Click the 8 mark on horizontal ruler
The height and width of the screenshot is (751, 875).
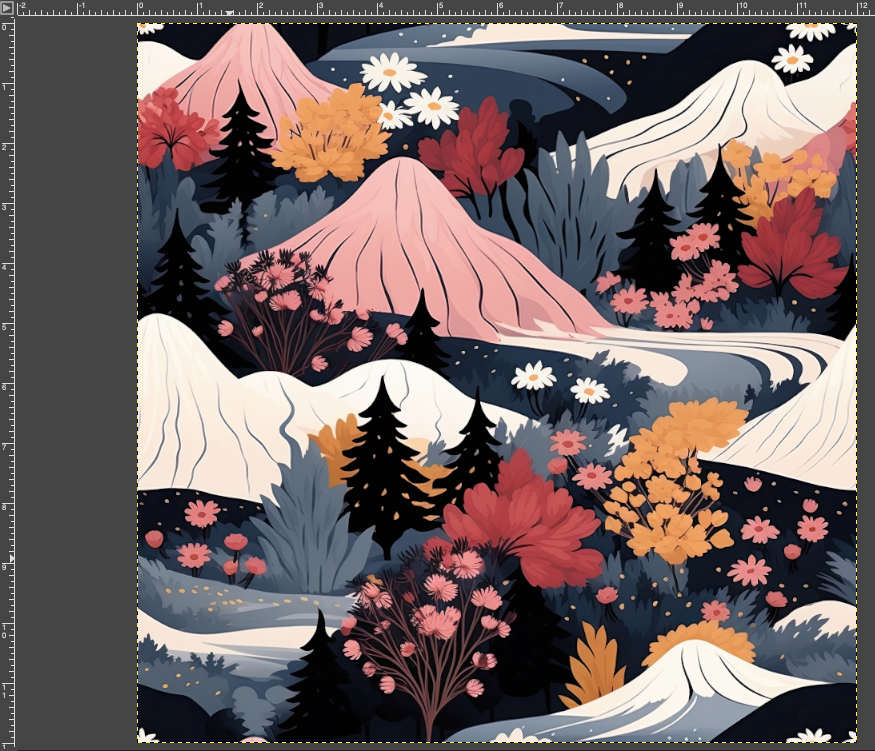(x=621, y=8)
